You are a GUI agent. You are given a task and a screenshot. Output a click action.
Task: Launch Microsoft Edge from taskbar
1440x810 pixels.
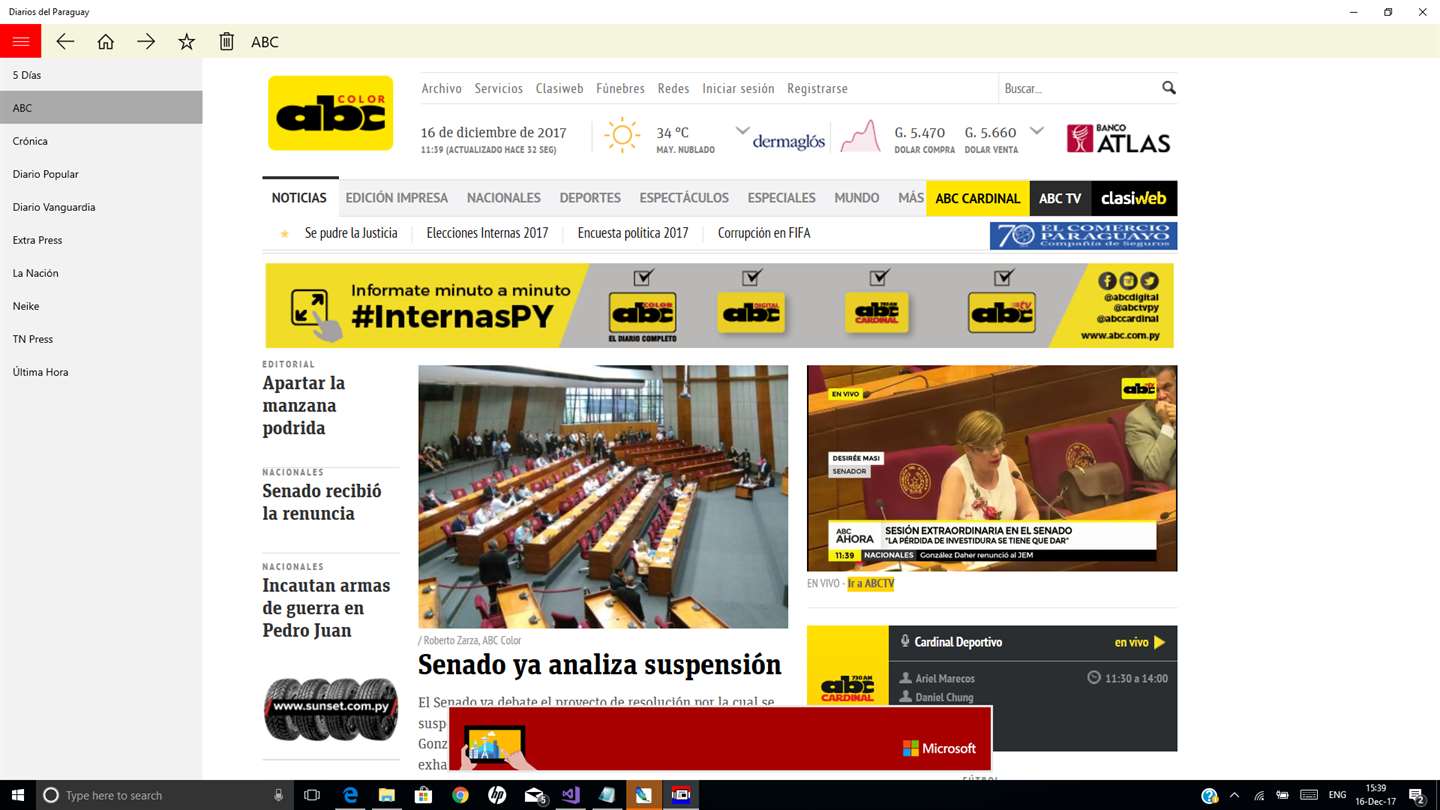350,795
